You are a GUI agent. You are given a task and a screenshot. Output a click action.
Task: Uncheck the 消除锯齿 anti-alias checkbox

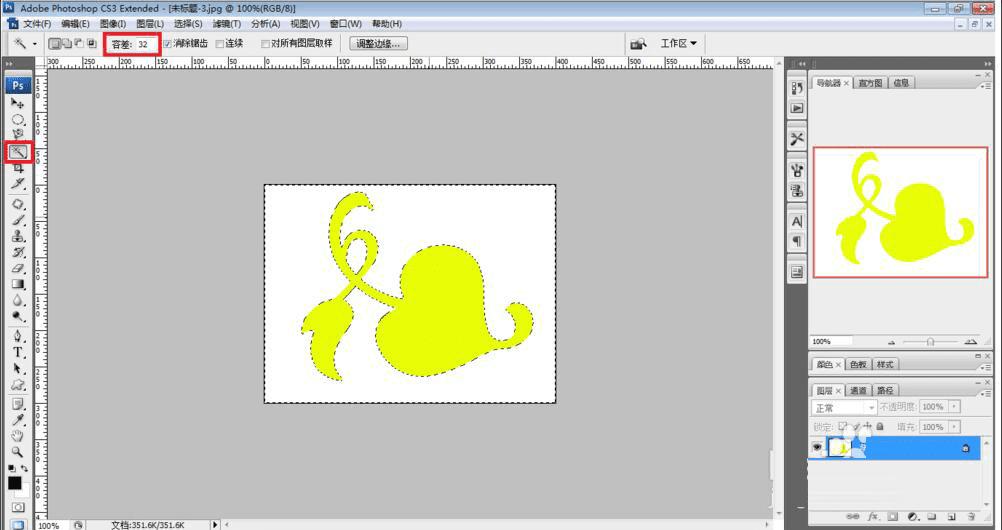[x=167, y=43]
